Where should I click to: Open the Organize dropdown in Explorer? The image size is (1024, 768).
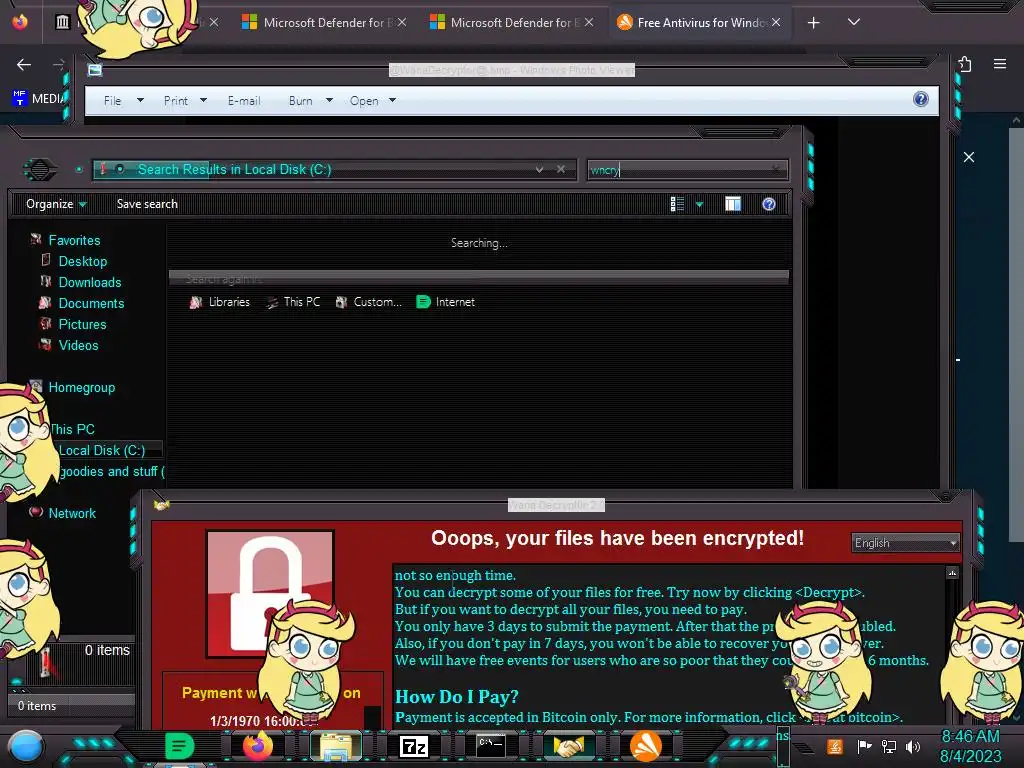(x=56, y=204)
